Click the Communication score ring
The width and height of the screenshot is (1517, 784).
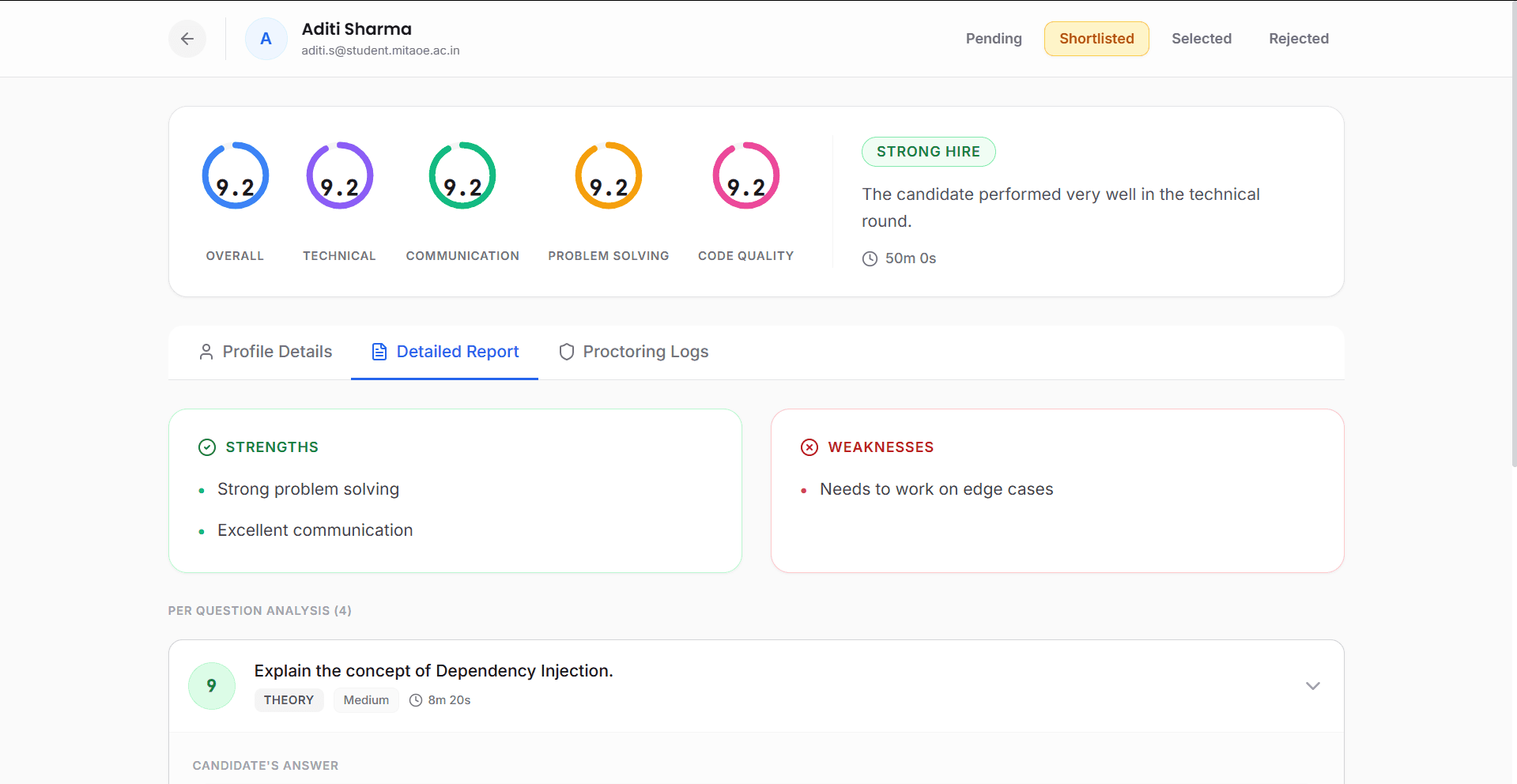click(462, 175)
